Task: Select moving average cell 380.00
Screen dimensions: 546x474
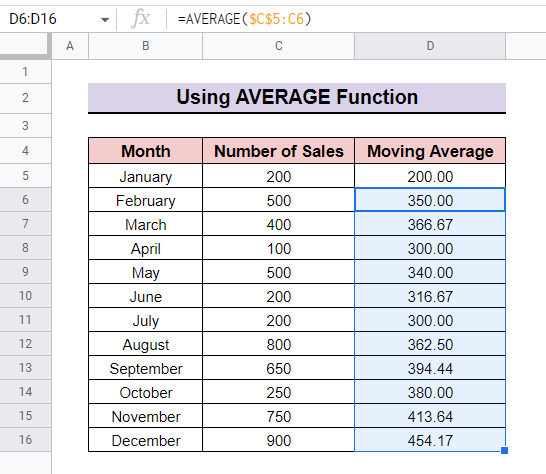Action: coord(430,393)
